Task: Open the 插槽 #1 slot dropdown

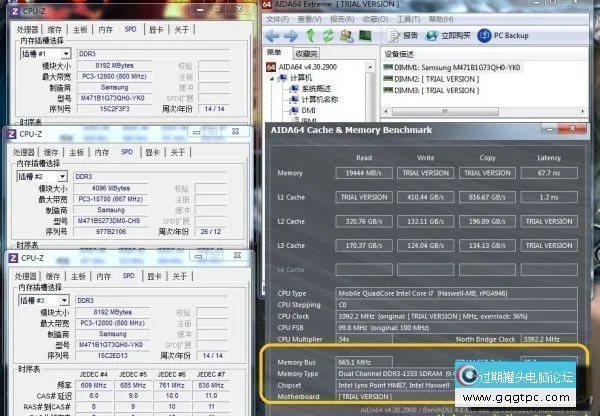Action: 48,55
